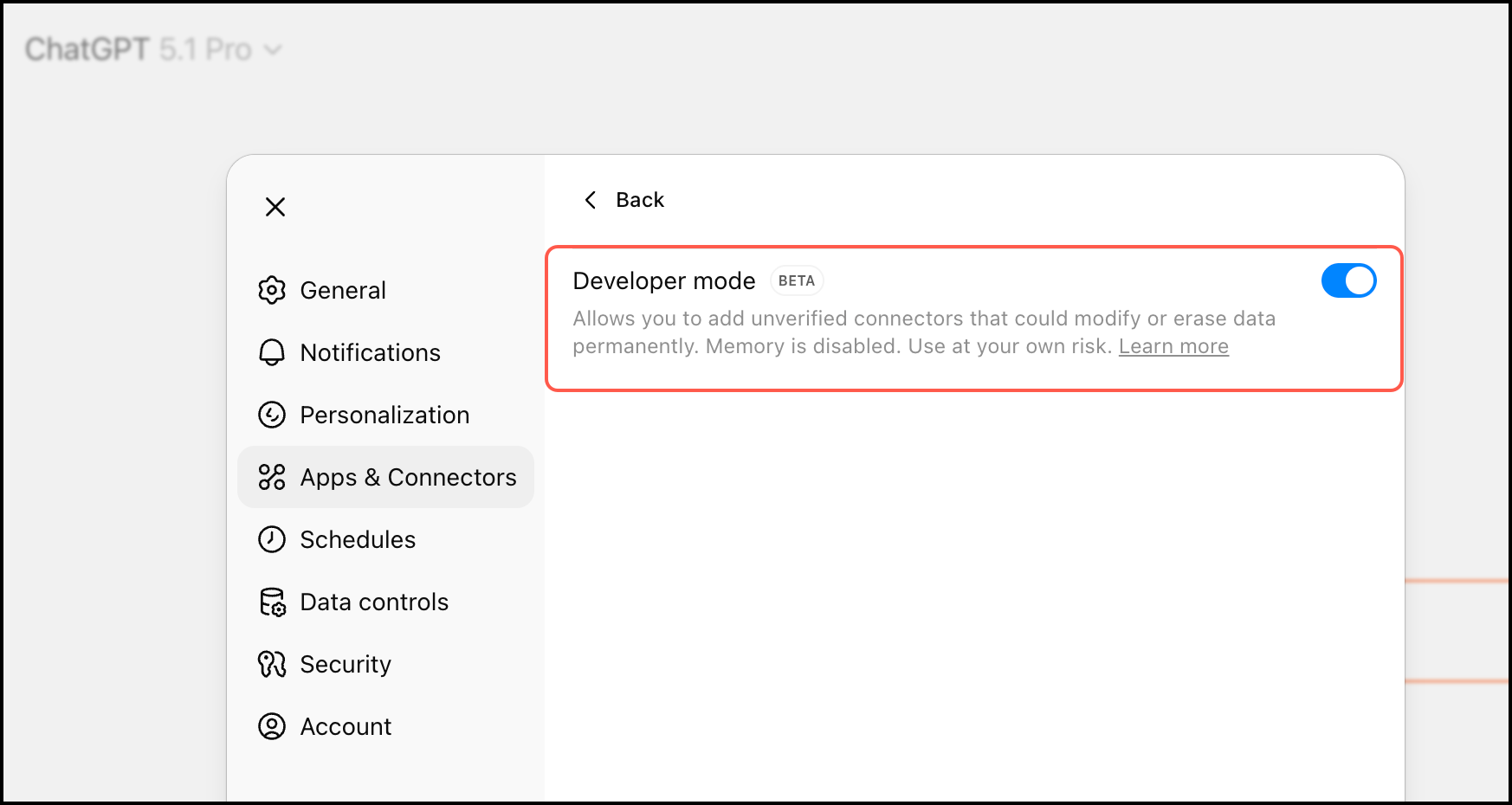
Task: Click the General settings gear icon
Action: pyautogui.click(x=272, y=290)
